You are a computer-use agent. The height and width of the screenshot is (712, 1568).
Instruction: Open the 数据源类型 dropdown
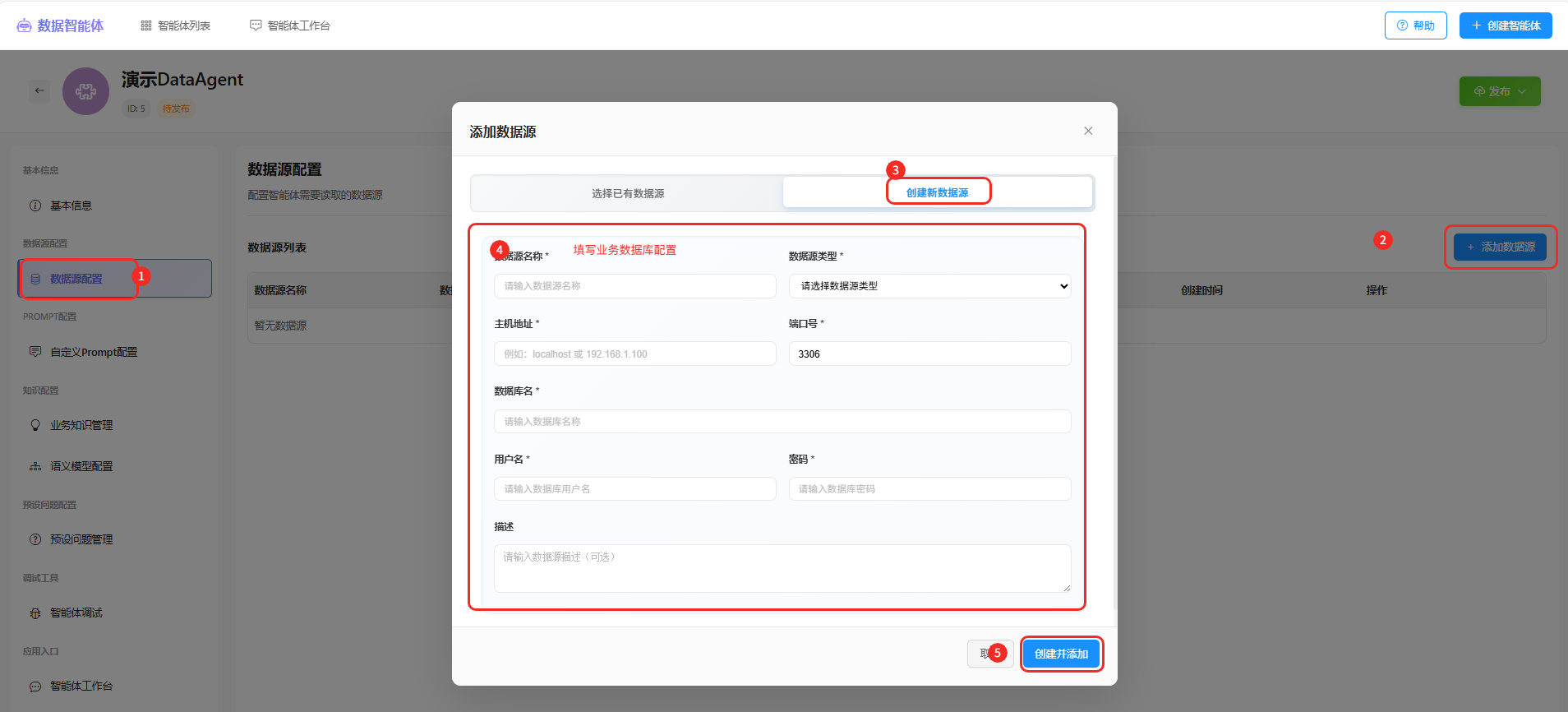point(929,286)
